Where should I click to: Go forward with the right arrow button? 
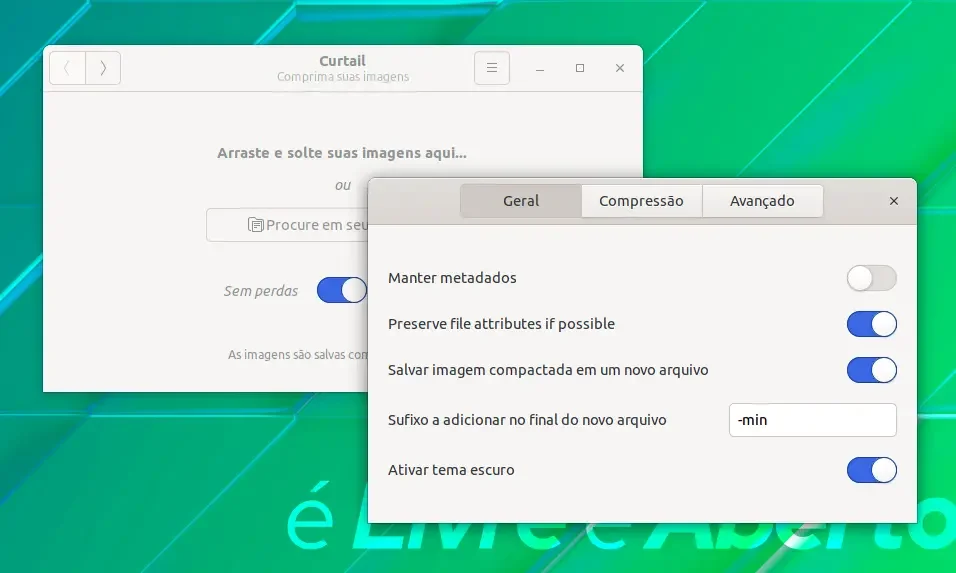coord(103,68)
